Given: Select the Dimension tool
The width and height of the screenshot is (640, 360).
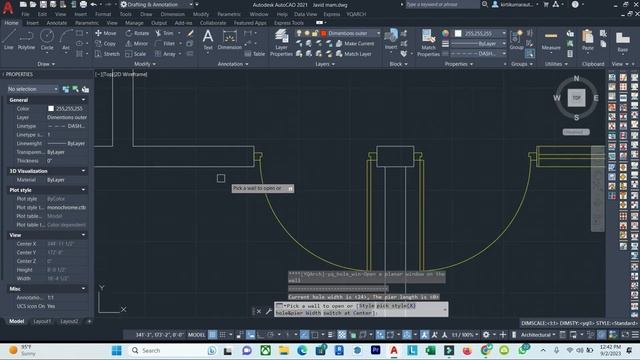Looking at the screenshot, I should (229, 40).
